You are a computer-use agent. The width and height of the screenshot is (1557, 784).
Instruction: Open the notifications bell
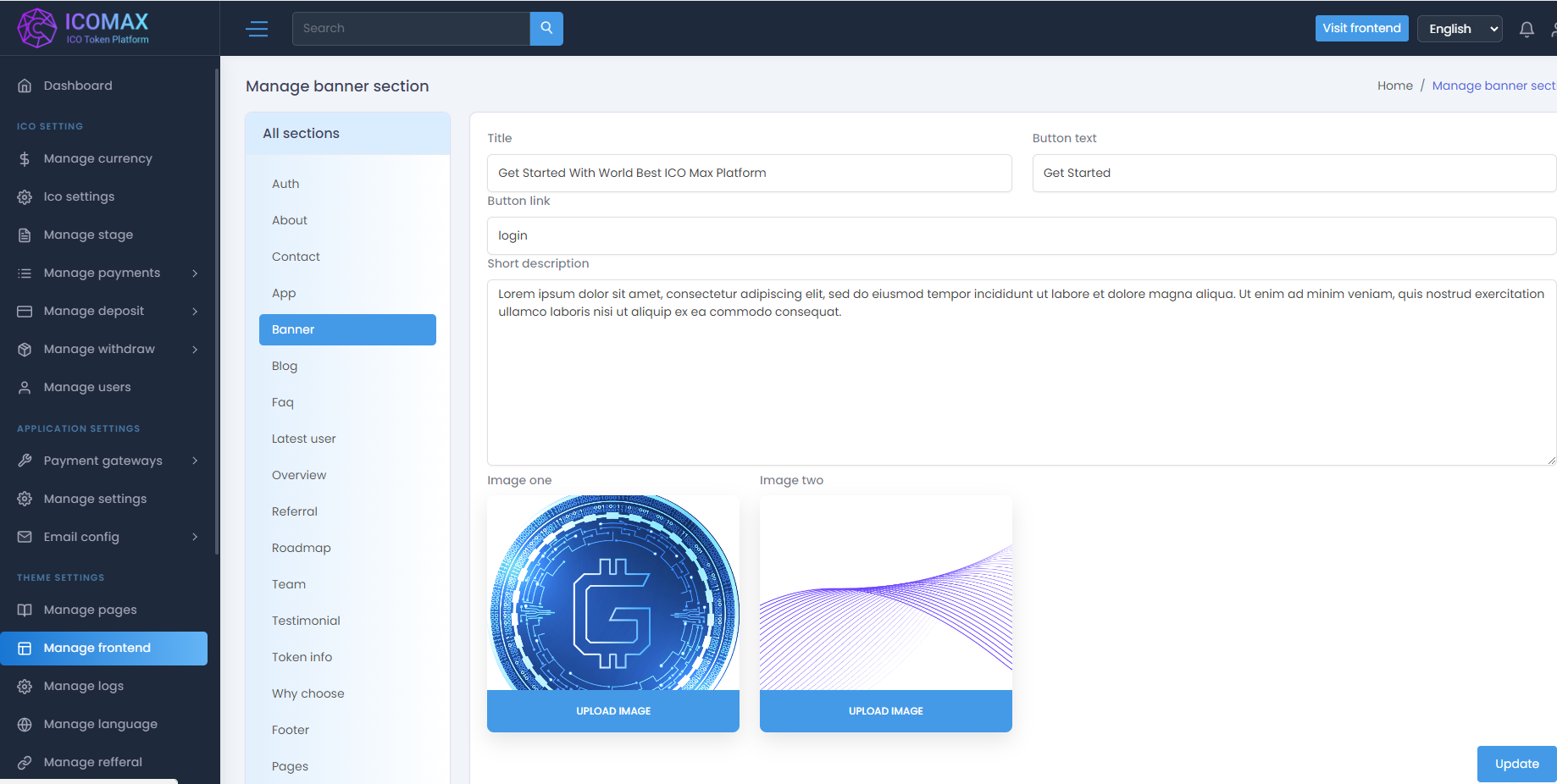coord(1527,29)
